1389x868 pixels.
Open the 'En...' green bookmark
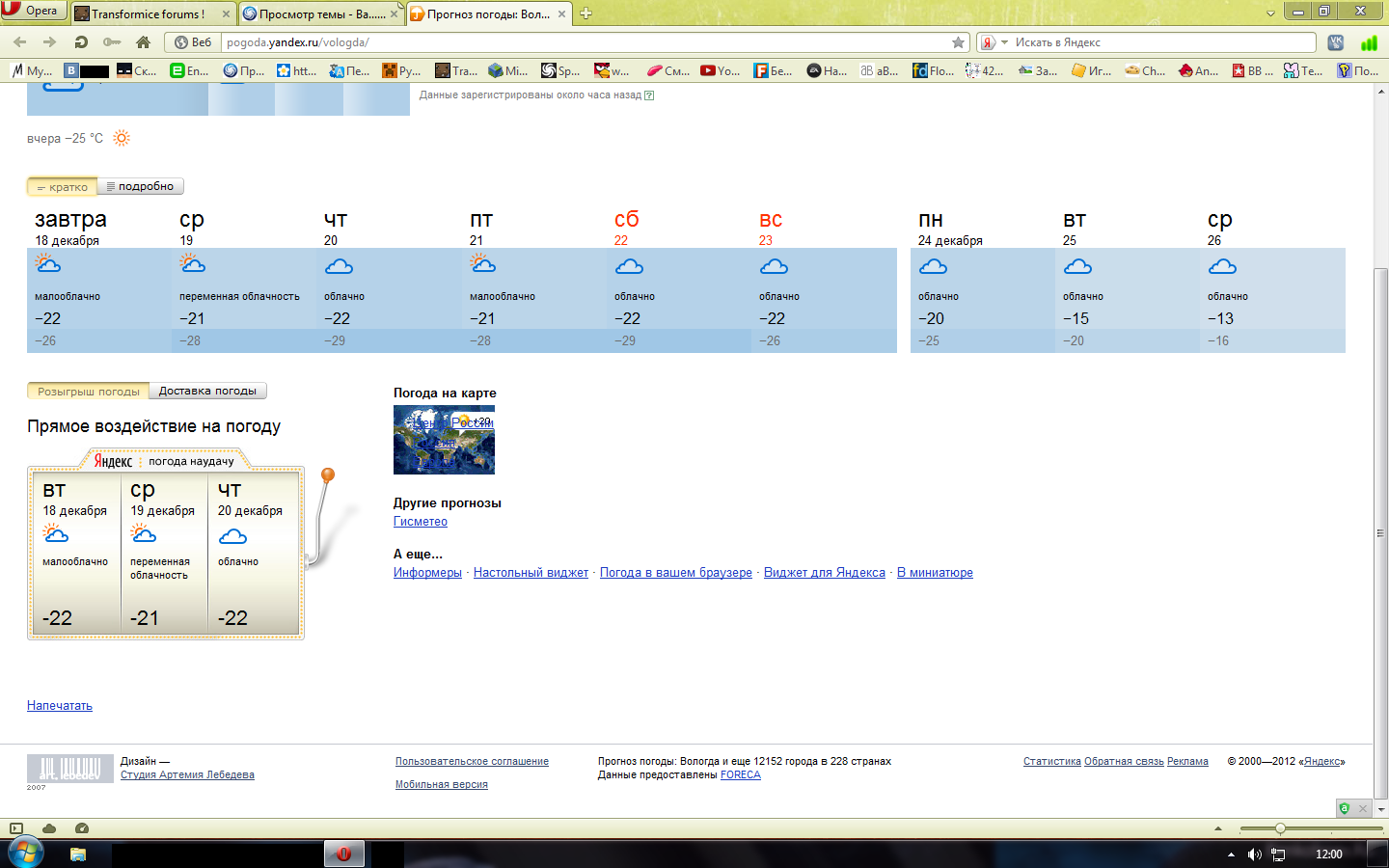click(189, 70)
